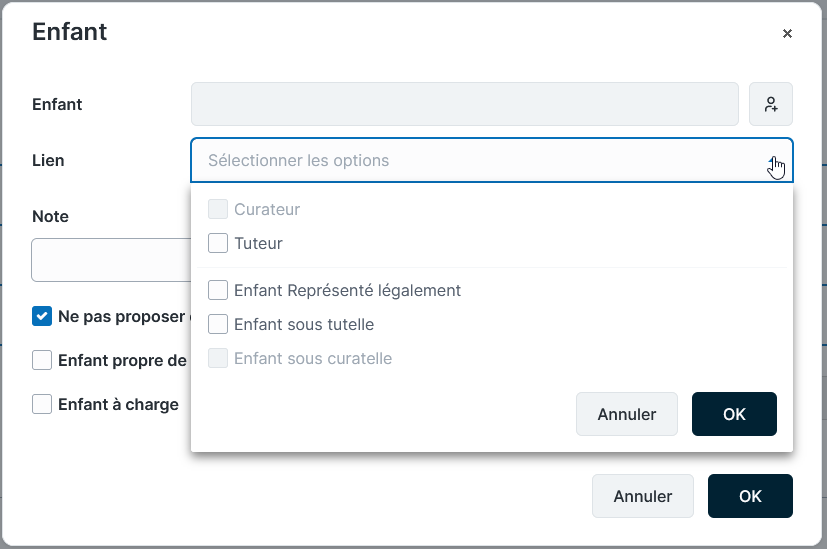Cancel the dialog with the bottom Annuler
Image resolution: width=827 pixels, height=549 pixels.
pos(642,496)
